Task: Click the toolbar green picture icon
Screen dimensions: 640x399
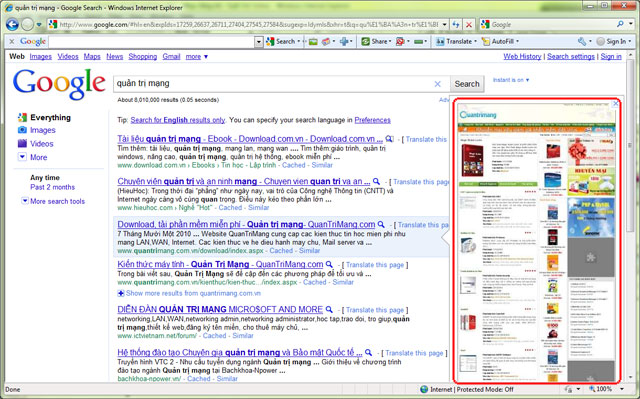Action: (x=313, y=42)
